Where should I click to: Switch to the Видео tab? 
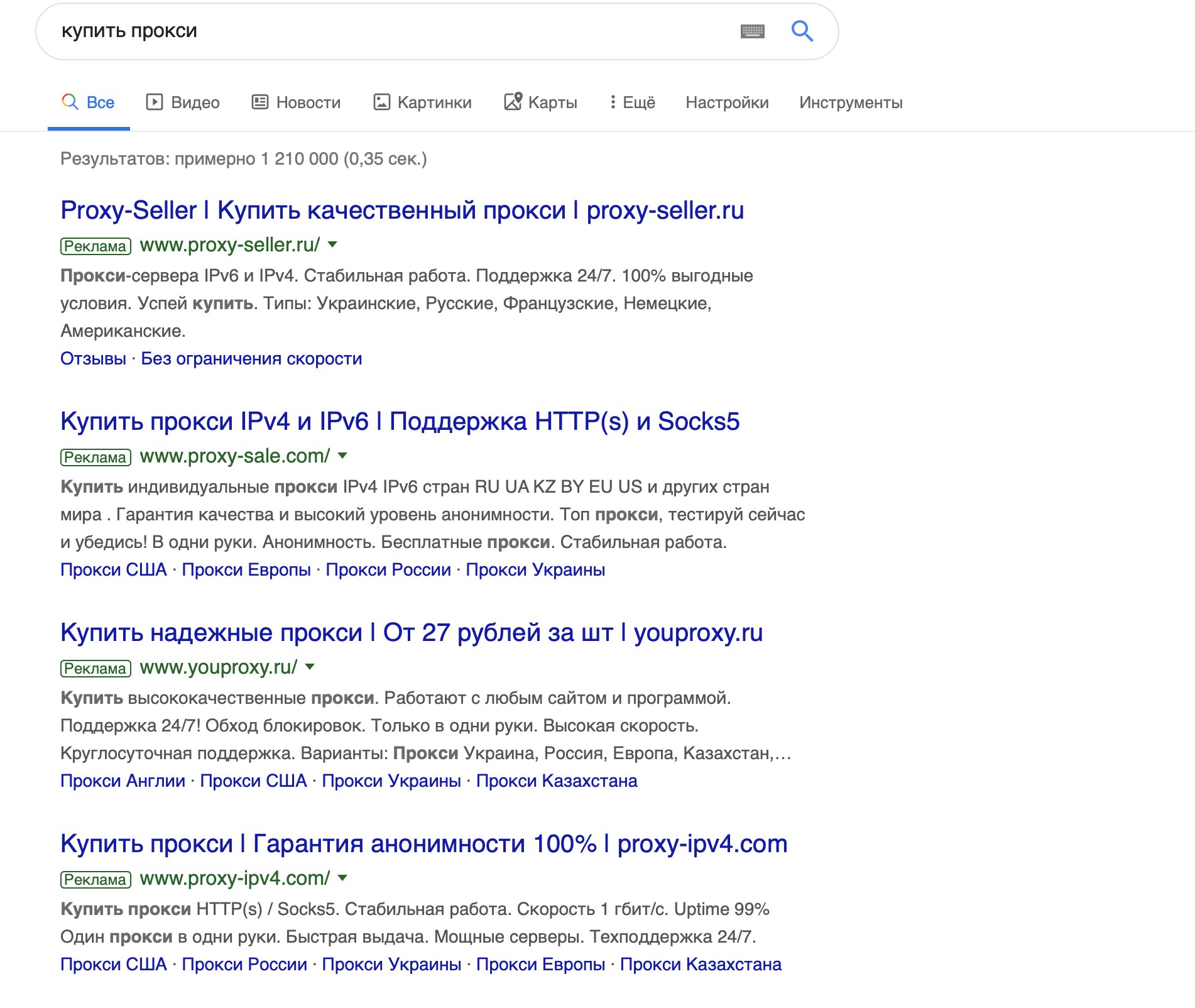(183, 102)
